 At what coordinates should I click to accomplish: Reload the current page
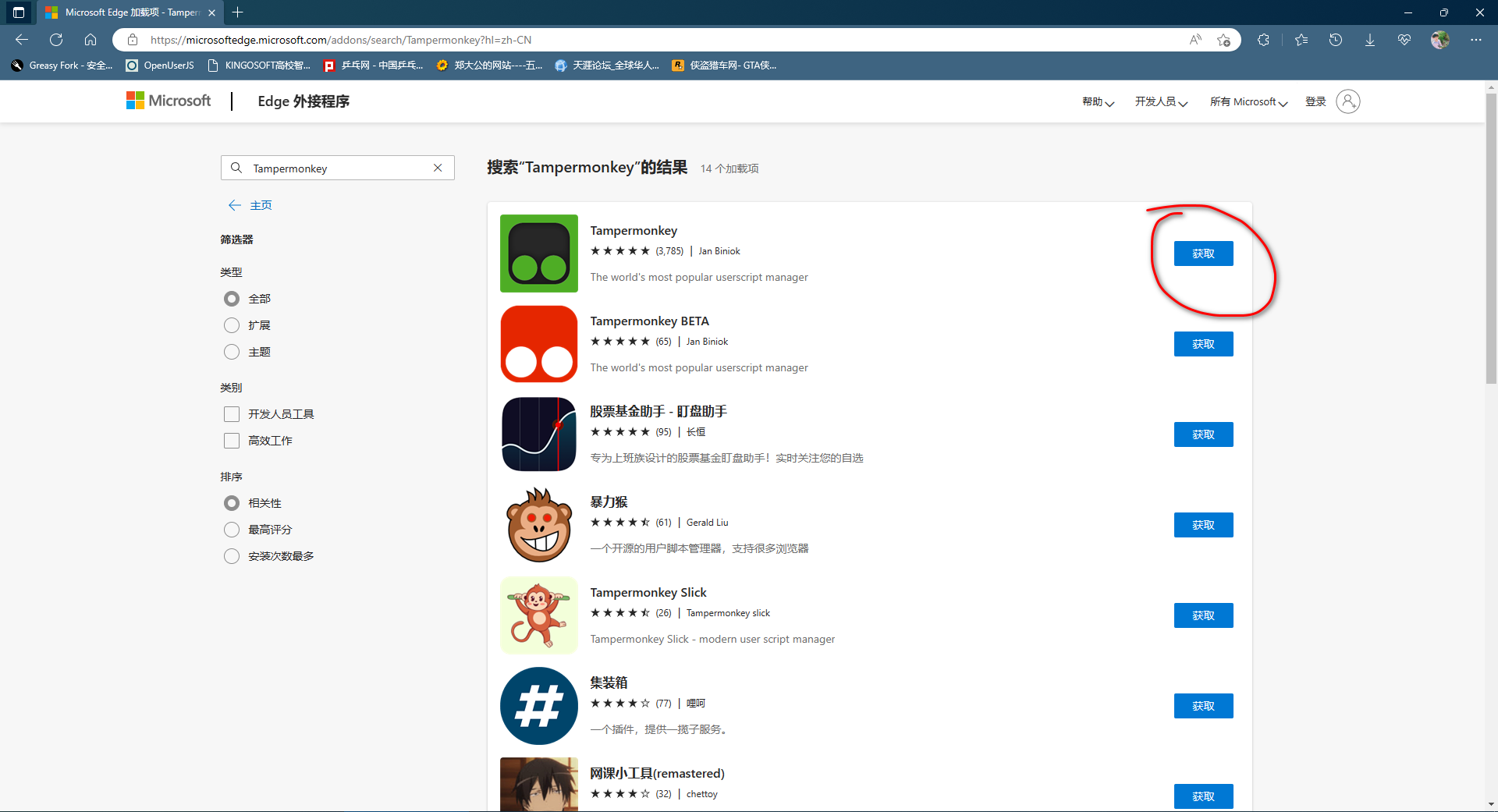tap(56, 40)
